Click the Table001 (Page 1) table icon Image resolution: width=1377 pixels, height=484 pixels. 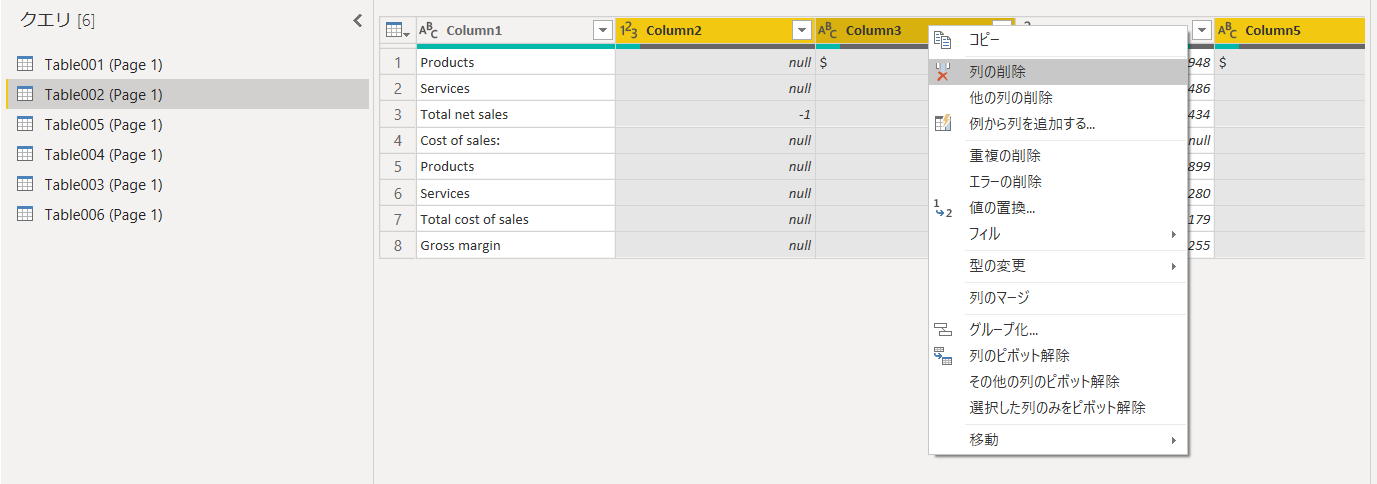tap(26, 64)
